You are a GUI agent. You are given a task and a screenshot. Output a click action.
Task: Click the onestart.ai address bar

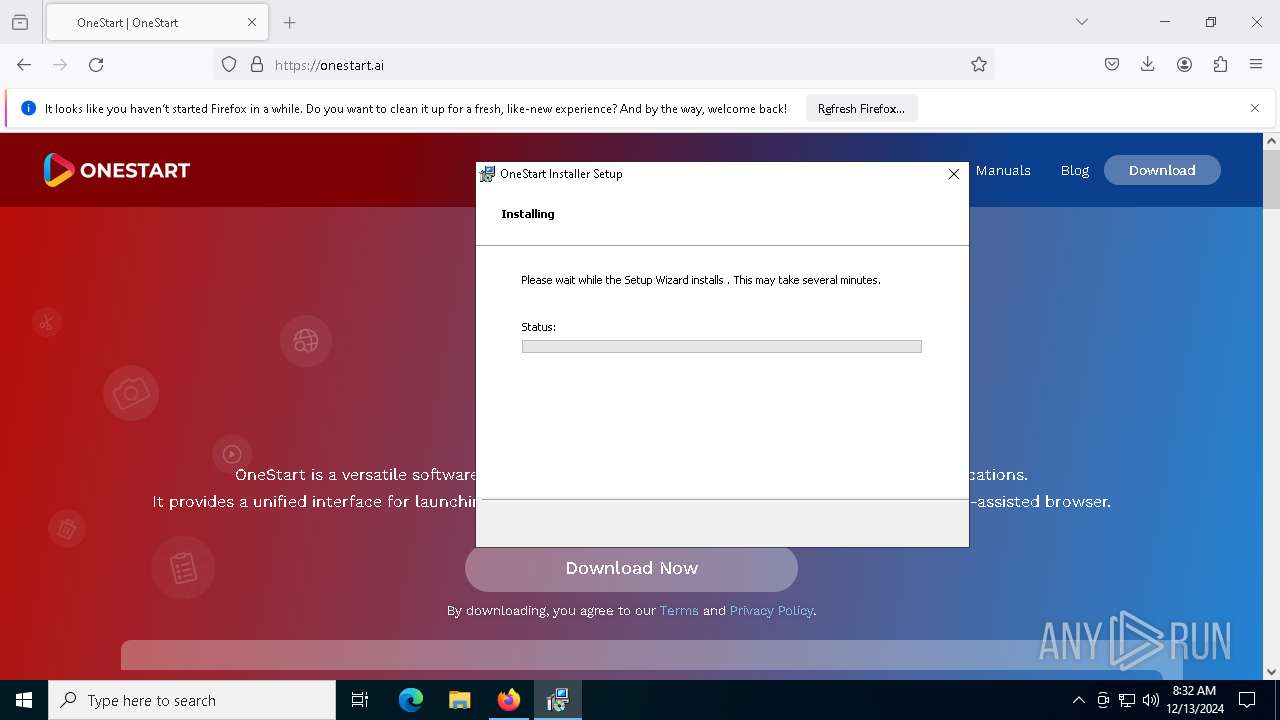tap(603, 64)
